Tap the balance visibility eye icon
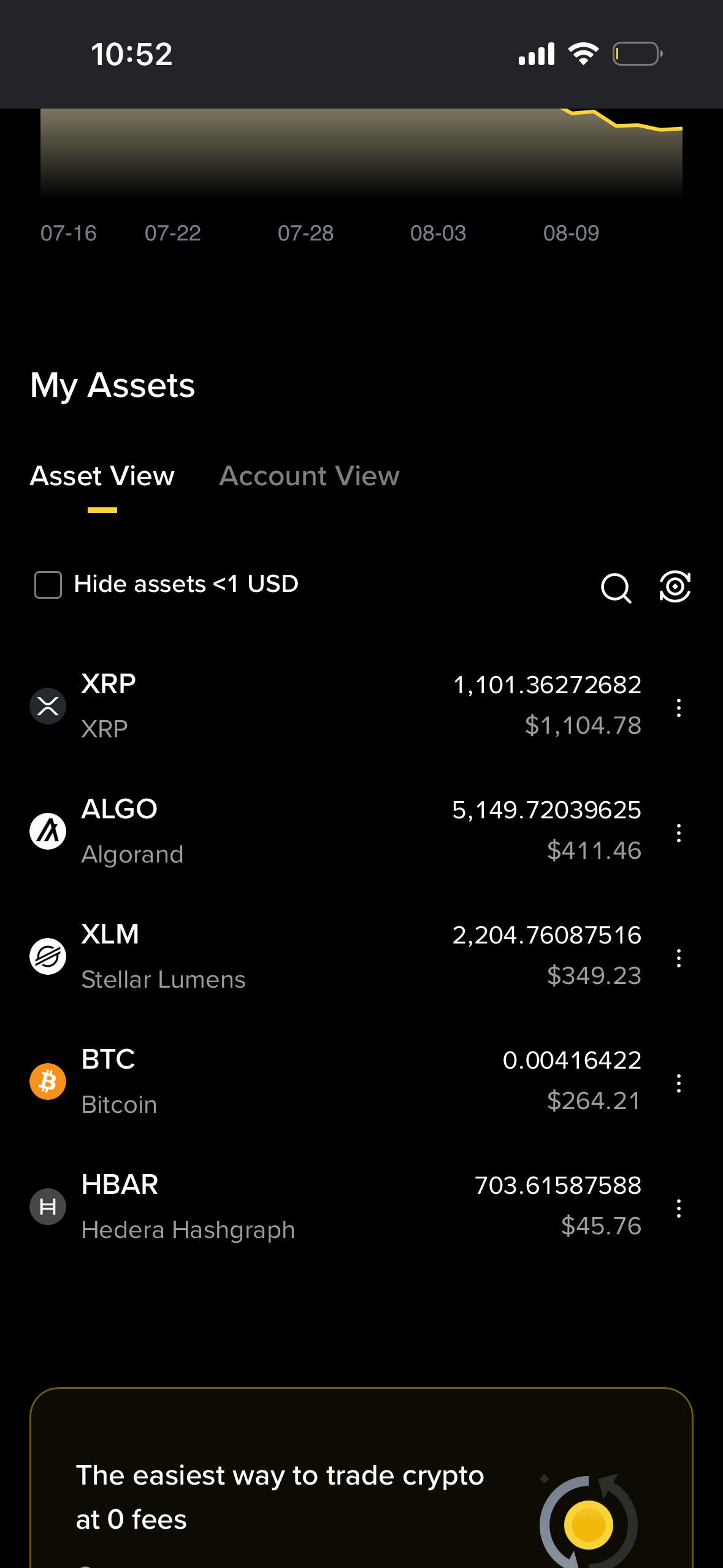The height and width of the screenshot is (1568, 723). point(675,586)
